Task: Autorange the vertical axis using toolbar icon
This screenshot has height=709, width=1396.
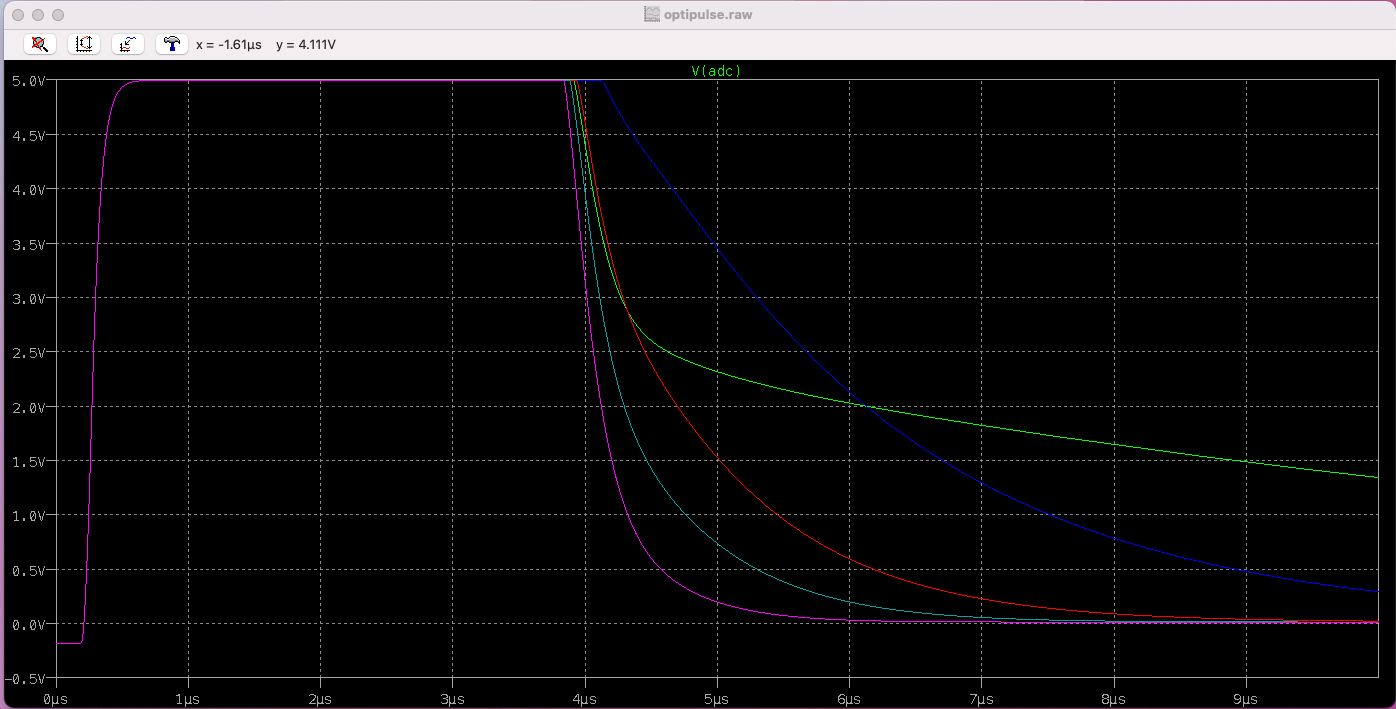Action: pyautogui.click(x=84, y=44)
